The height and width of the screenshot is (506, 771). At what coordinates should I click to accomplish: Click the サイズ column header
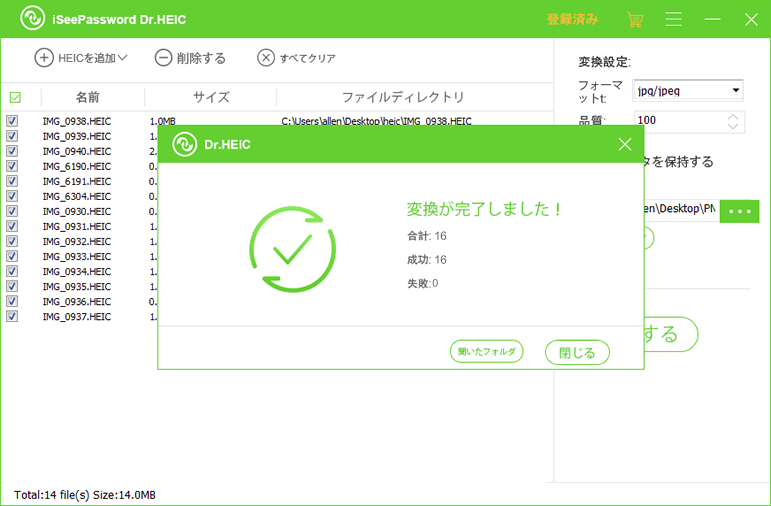pos(211,97)
